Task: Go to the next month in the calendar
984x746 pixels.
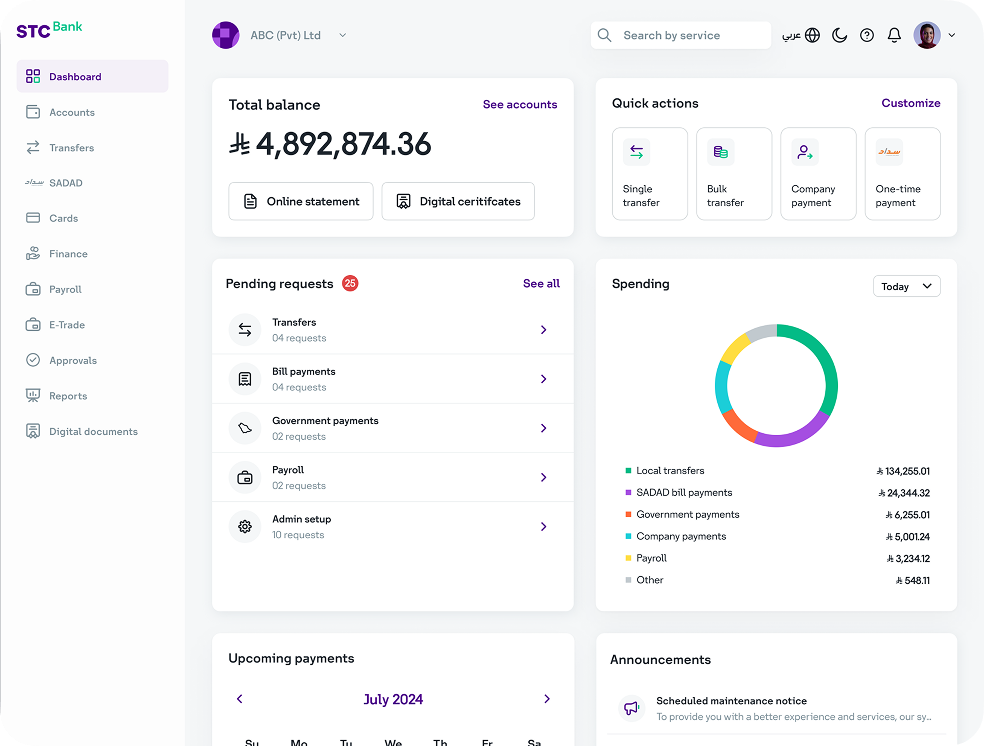Action: point(546,699)
